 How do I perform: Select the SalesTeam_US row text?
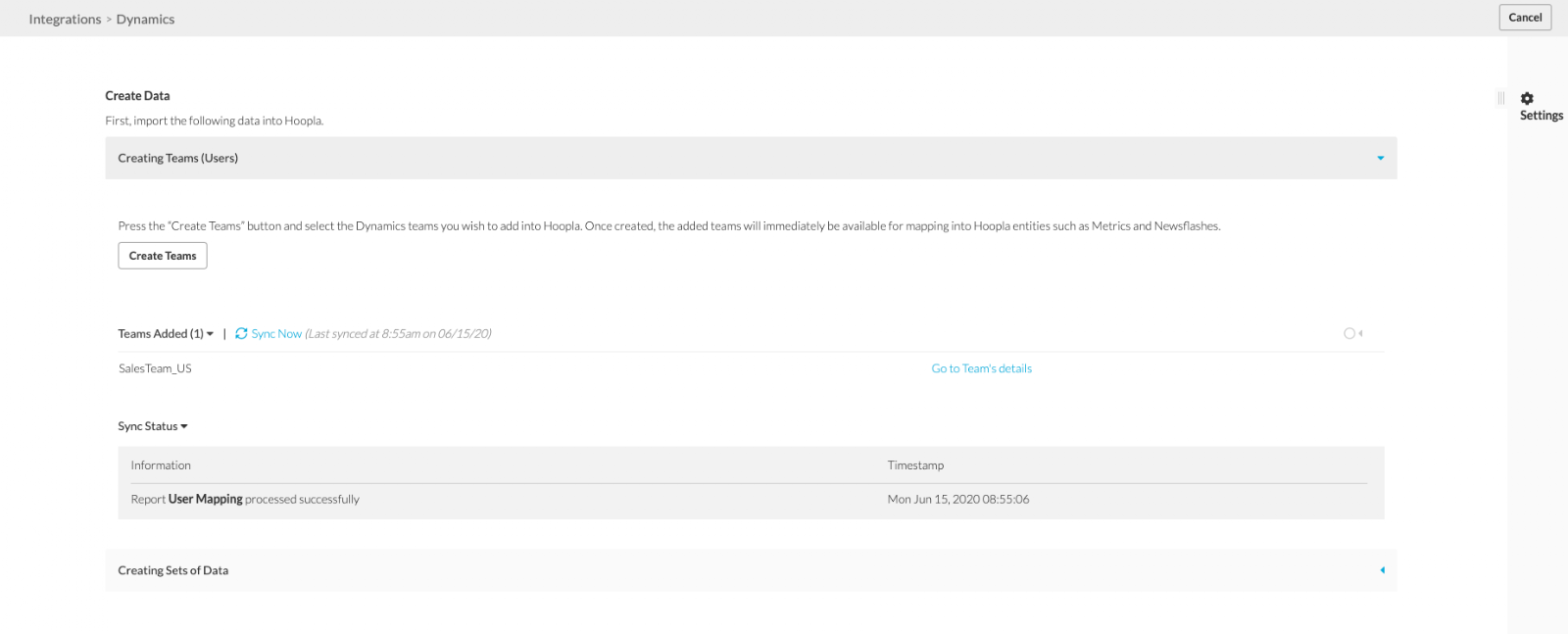click(x=155, y=368)
